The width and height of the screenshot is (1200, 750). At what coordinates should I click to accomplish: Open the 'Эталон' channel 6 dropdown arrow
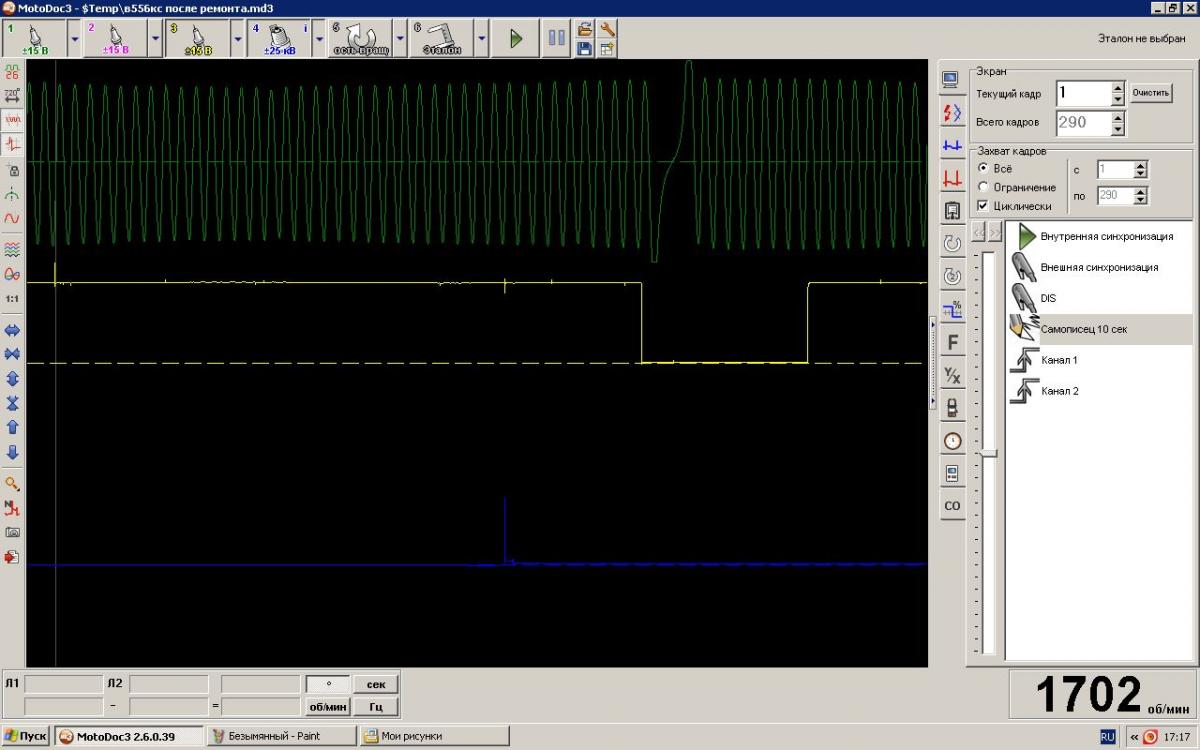(x=481, y=39)
